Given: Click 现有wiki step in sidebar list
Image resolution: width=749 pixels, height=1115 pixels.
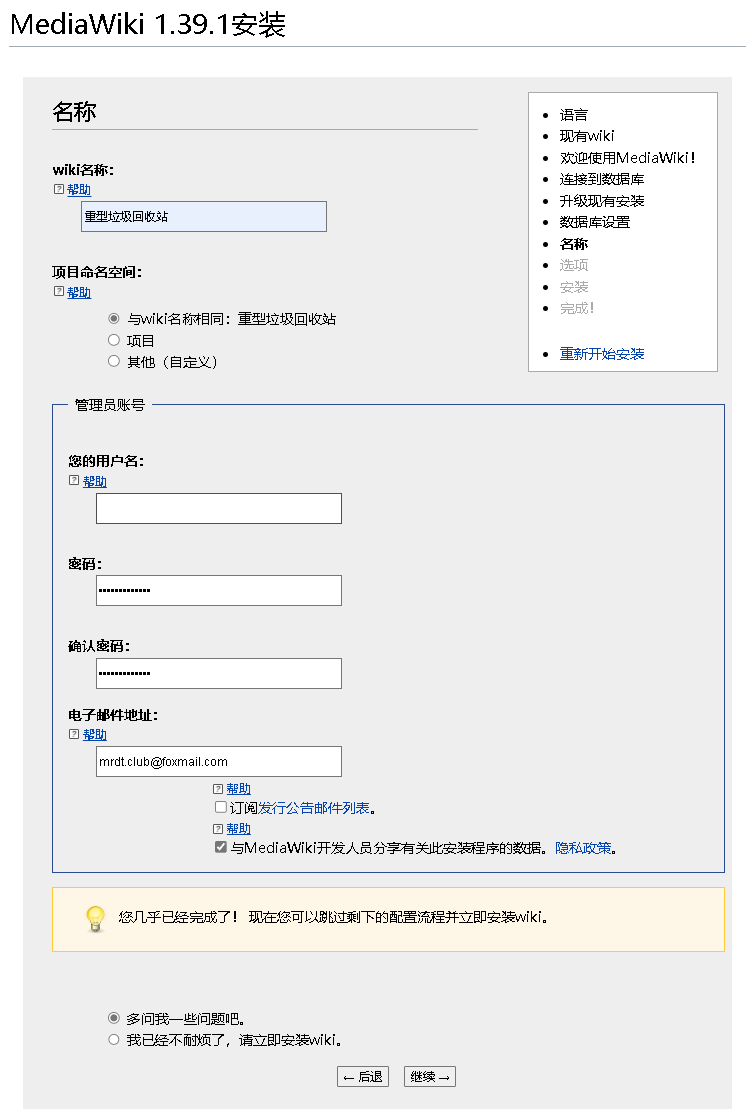Looking at the screenshot, I should coord(587,136).
